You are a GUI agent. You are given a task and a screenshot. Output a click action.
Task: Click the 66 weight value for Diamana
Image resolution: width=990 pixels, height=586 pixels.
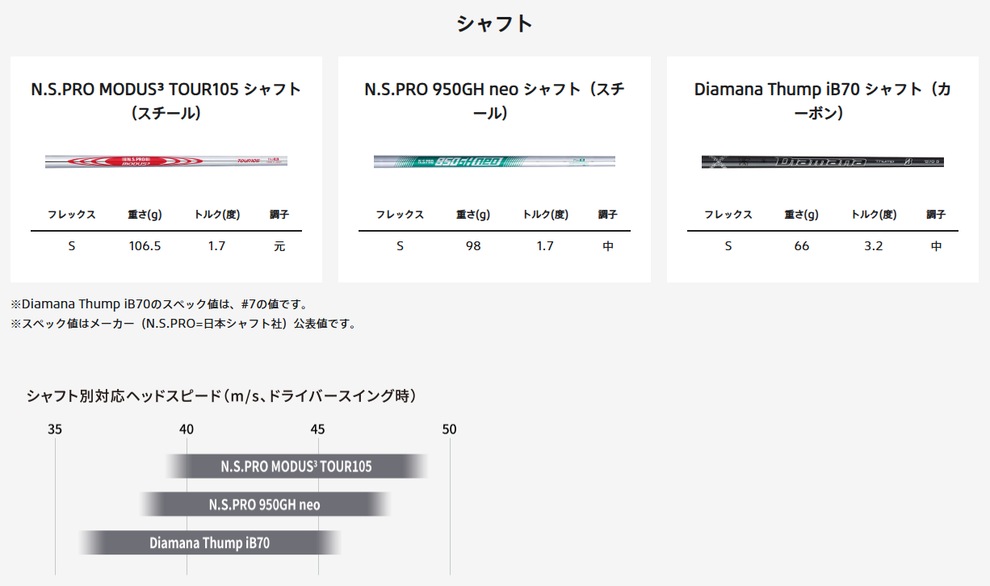click(x=802, y=246)
